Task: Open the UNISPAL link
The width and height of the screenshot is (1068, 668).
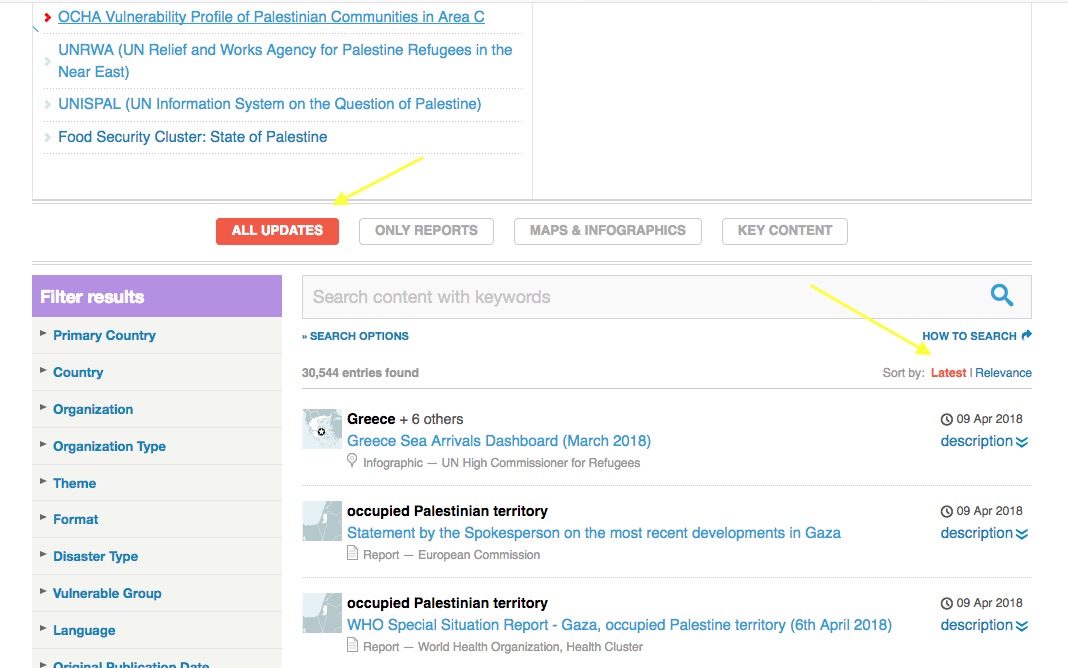Action: (x=270, y=104)
